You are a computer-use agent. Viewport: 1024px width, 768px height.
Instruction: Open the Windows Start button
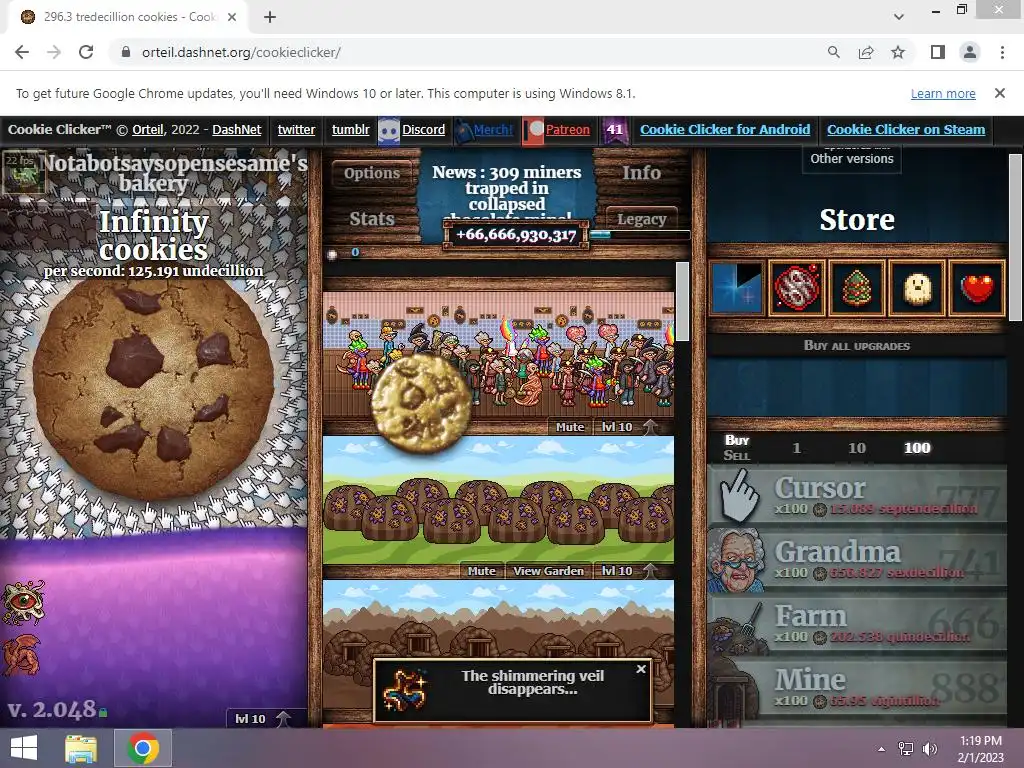point(24,748)
